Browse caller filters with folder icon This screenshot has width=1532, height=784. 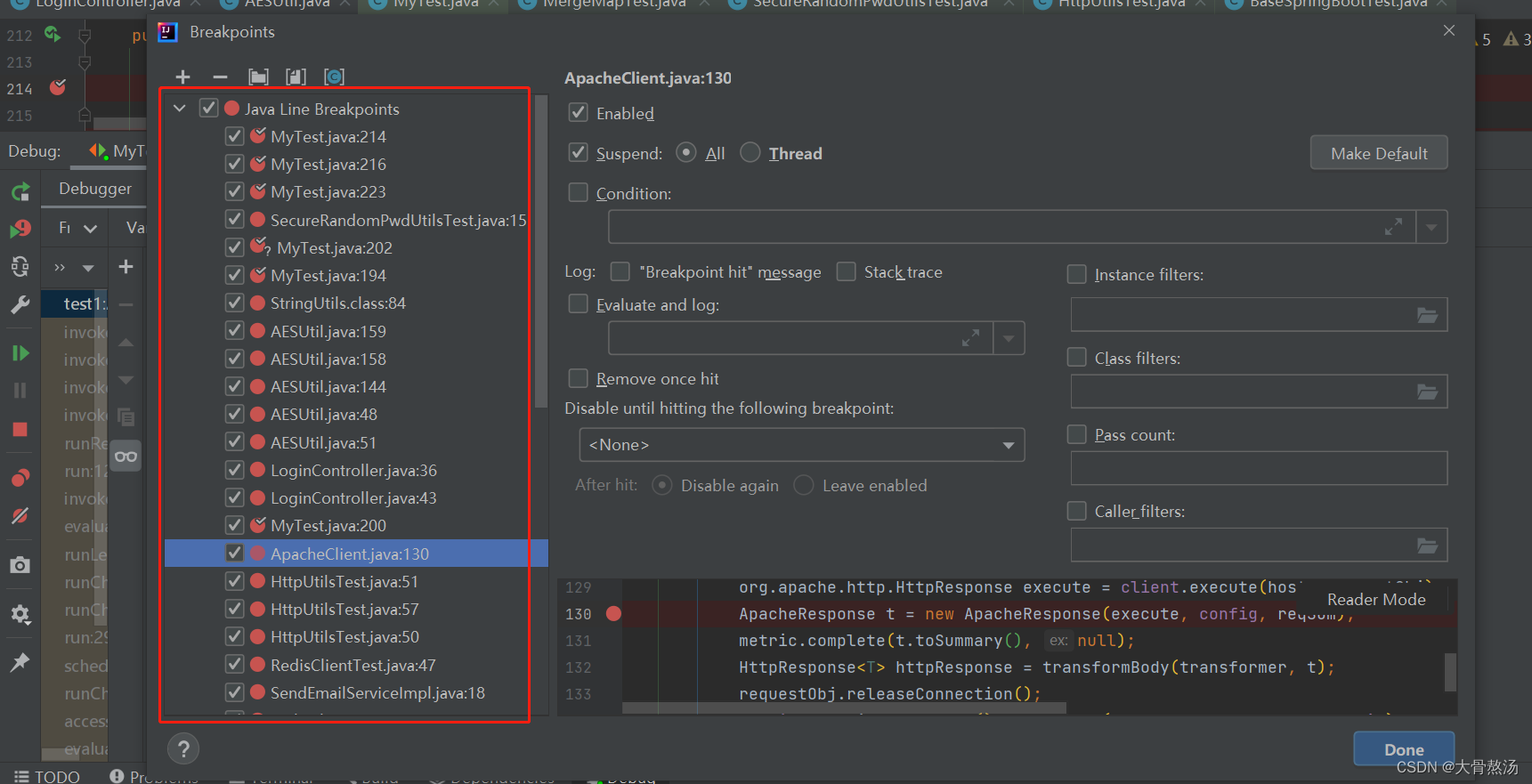[1427, 546]
